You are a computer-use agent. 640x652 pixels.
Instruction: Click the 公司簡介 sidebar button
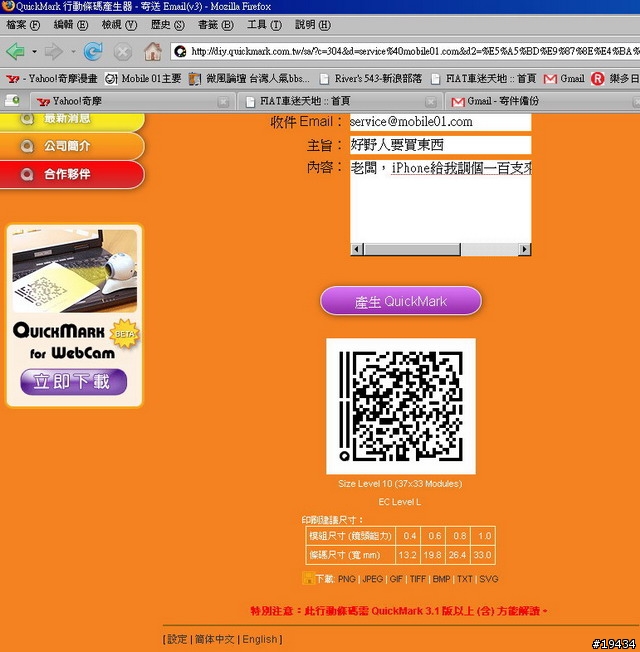tap(72, 146)
